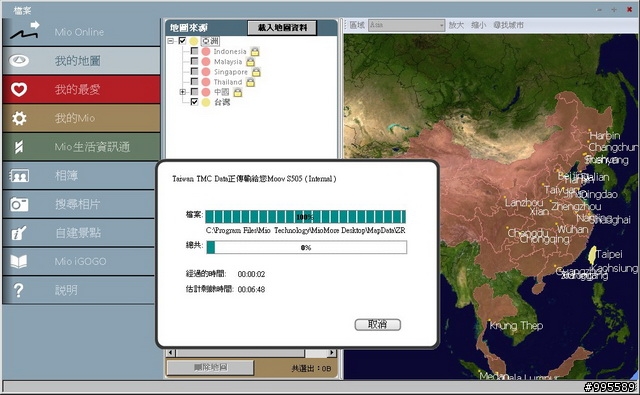Image resolution: width=640 pixels, height=395 pixels.
Task: Click the camera icon for 搜尋相片
Action: pos(19,204)
